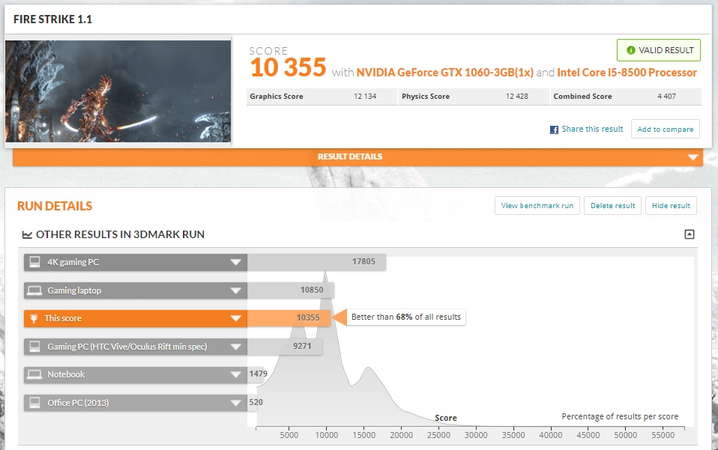Image resolution: width=718 pixels, height=450 pixels.
Task: Expand the Gaming PC (HTC Vive/Oculus Rift) arrow
Action: pyautogui.click(x=236, y=347)
